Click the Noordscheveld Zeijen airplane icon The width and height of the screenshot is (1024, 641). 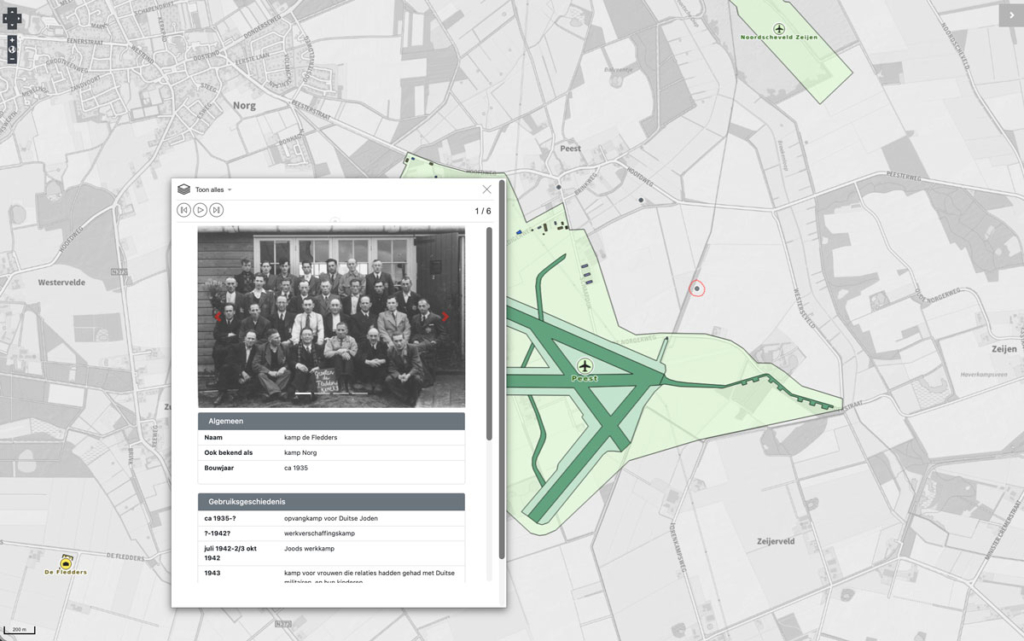click(x=779, y=28)
